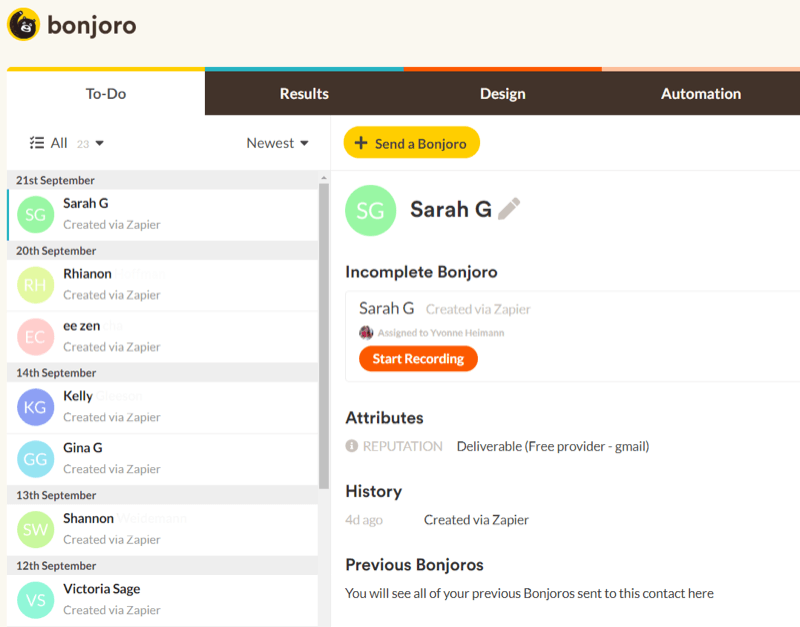Screen dimensions: 800x627
Task: Click the VS avatar for Victoria Sage
Action: tap(36, 600)
